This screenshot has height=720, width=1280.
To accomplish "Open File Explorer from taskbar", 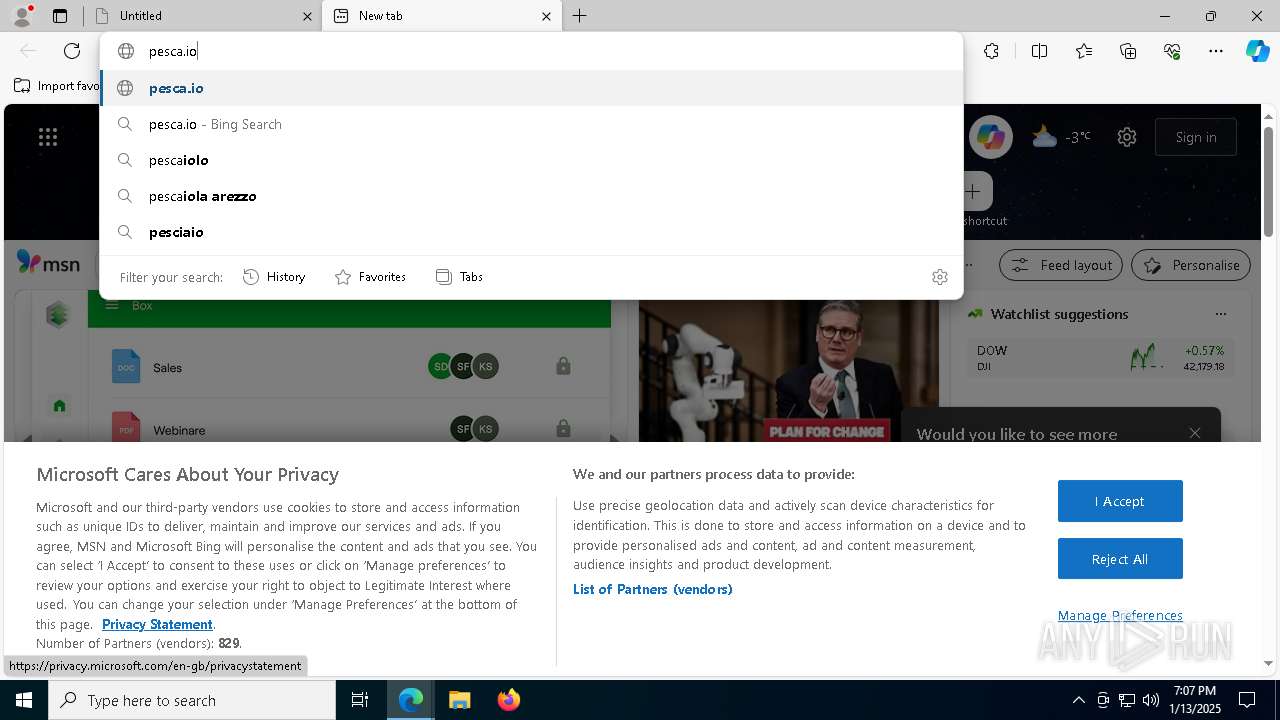I will tap(459, 700).
